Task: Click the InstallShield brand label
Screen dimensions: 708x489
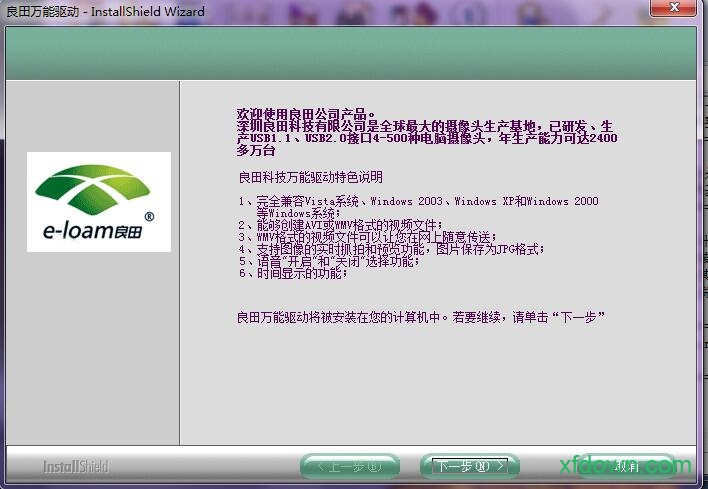Action: click(x=76, y=466)
